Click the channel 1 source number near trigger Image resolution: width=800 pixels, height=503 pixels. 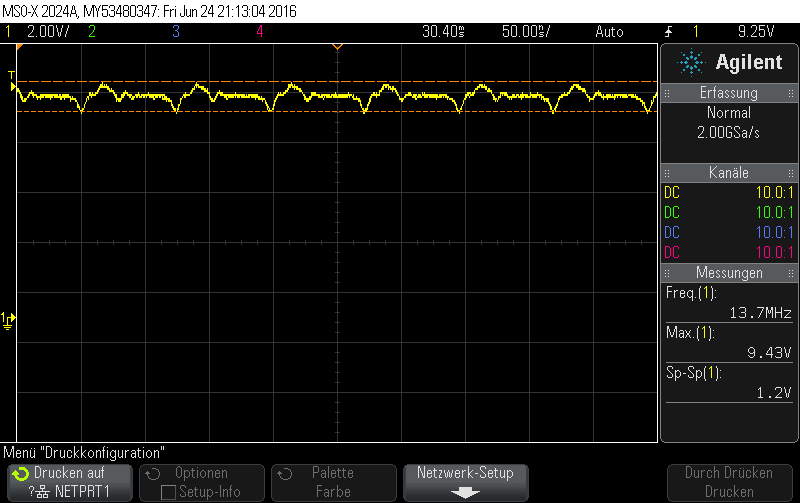695,32
